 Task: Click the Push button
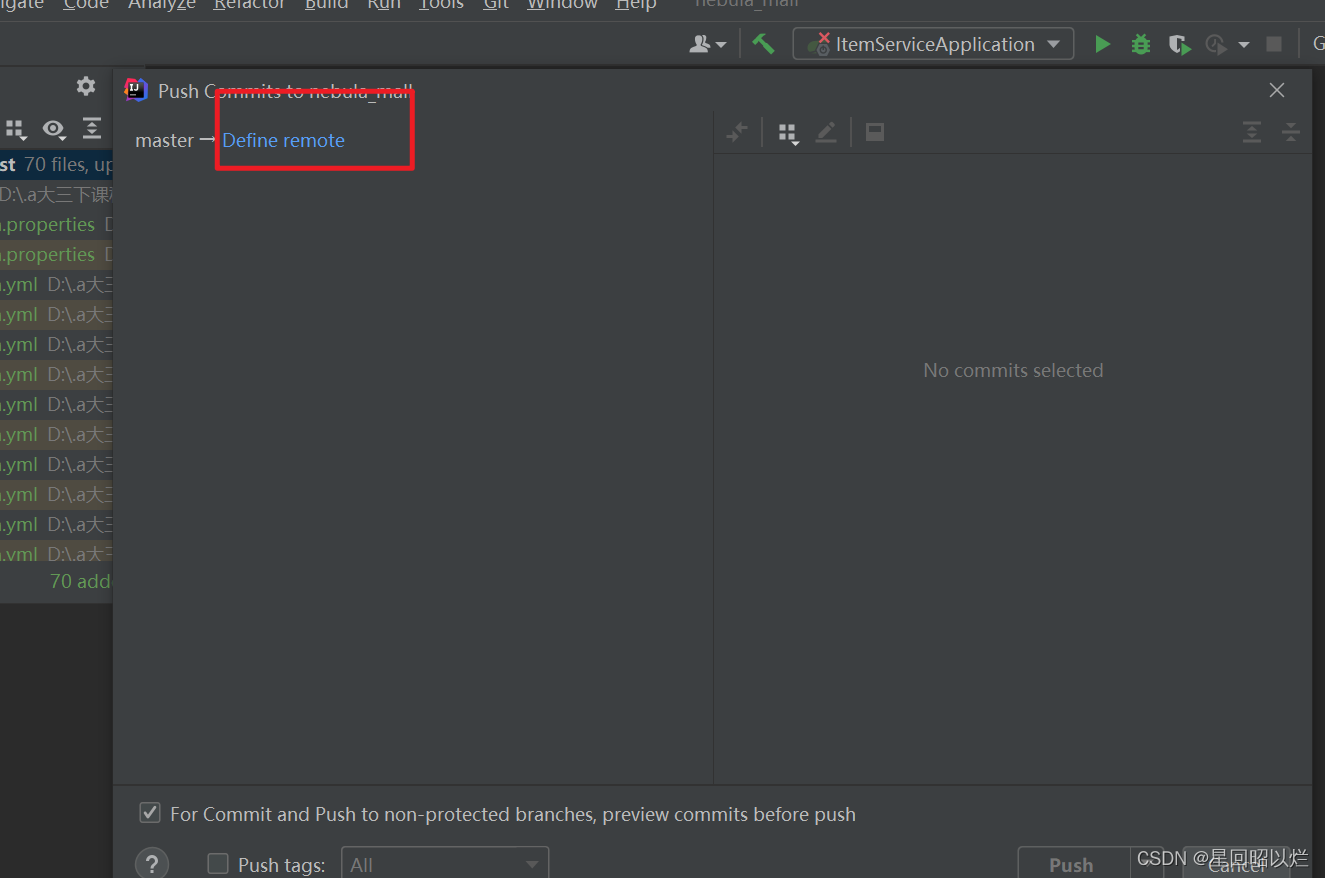[x=1071, y=864]
